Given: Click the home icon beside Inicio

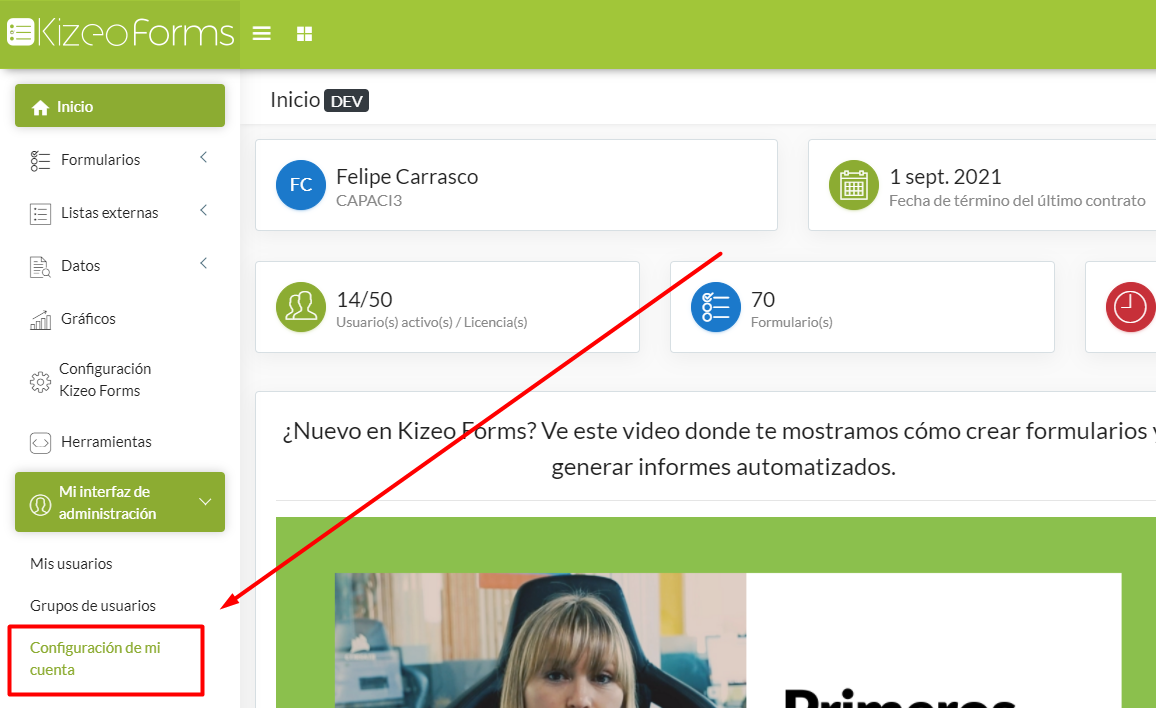Looking at the screenshot, I should [41, 107].
